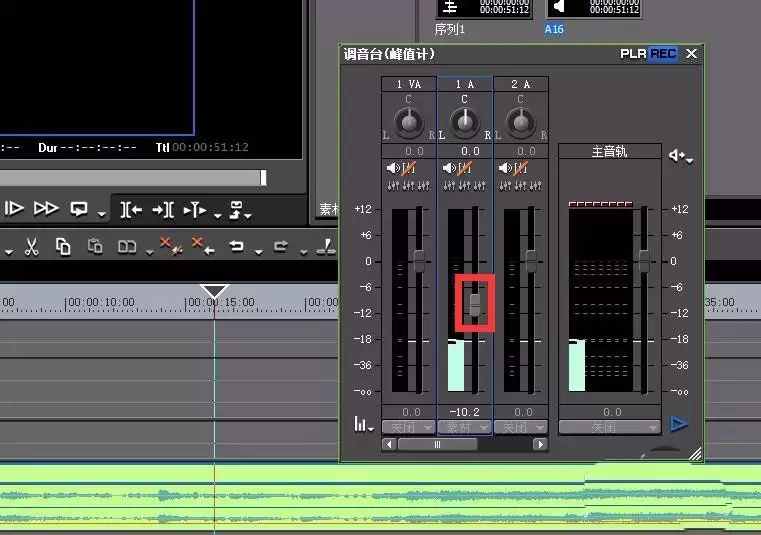This screenshot has height=535, width=761.
Task: Click the fader handle of track 2 A
Action: click(x=531, y=261)
